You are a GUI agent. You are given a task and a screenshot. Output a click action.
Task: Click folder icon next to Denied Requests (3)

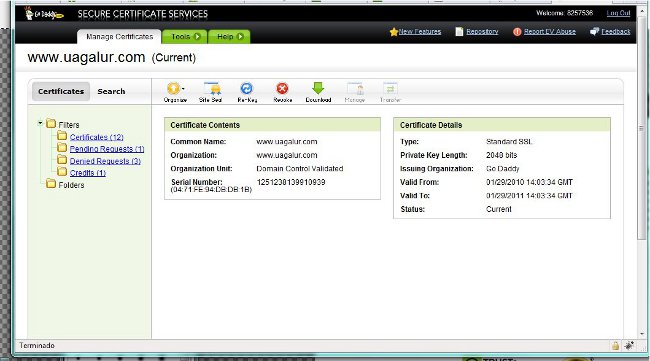(62, 160)
